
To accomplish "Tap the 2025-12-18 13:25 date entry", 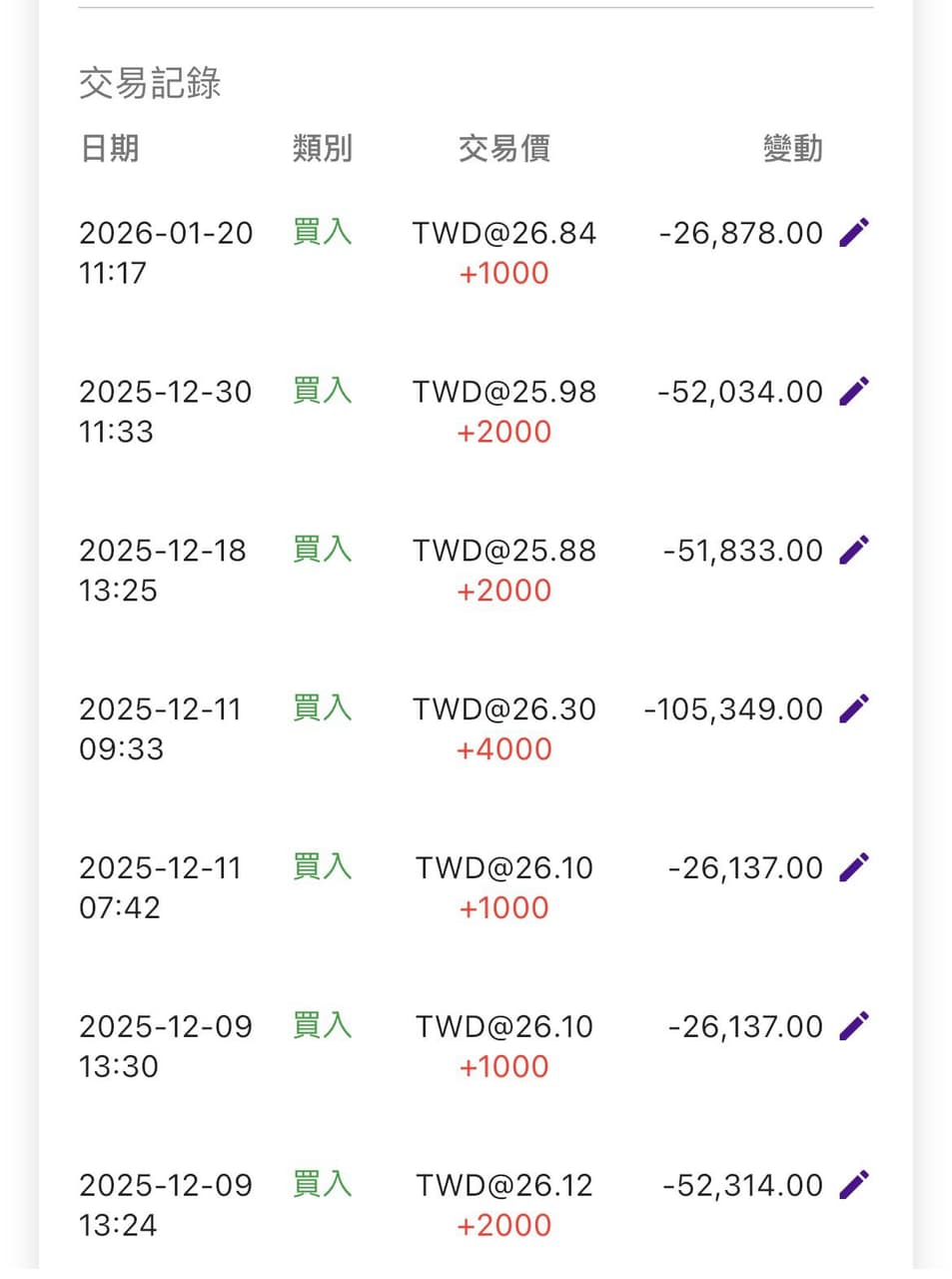I will (x=163, y=571).
